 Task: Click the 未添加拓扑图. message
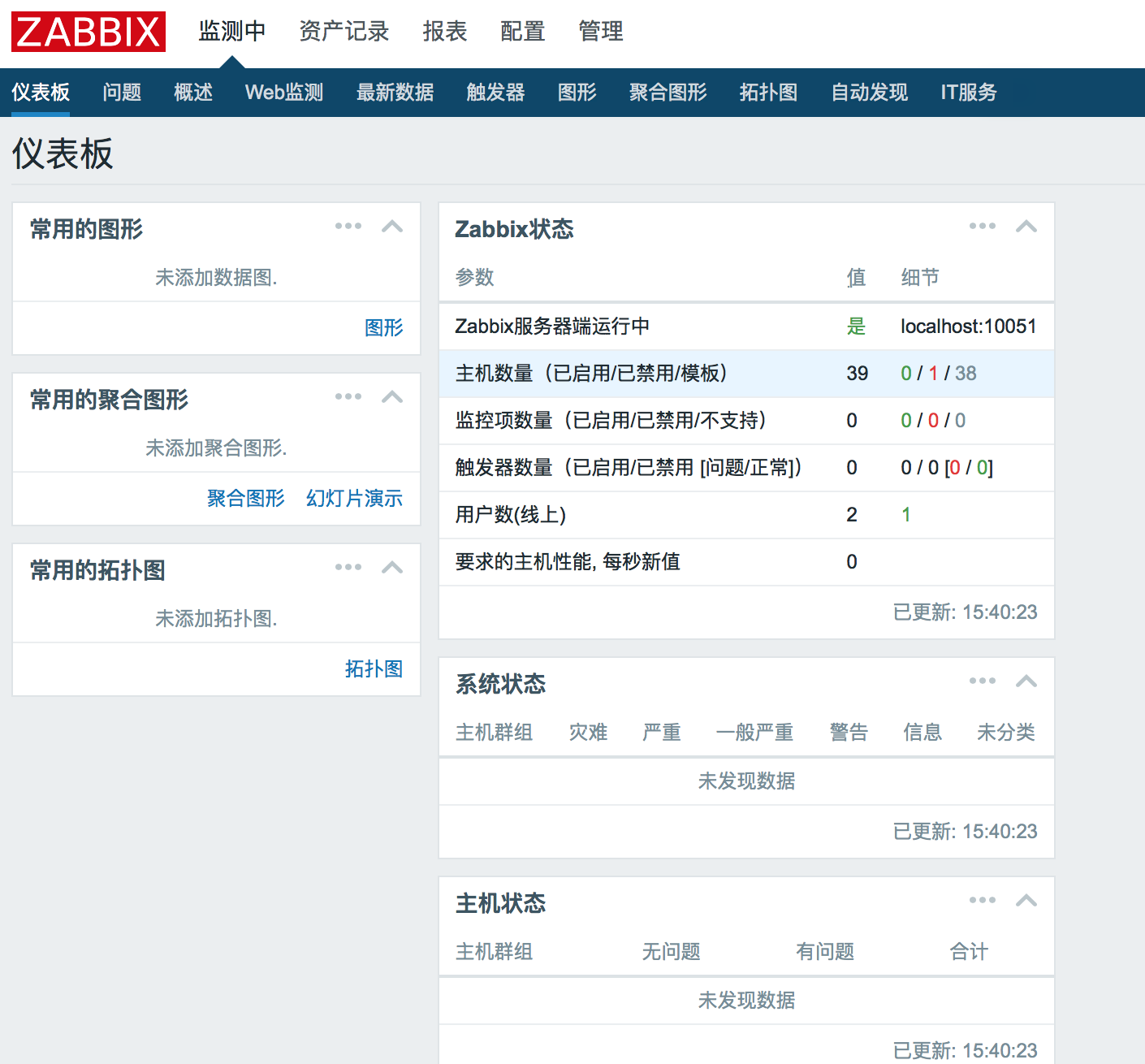[217, 619]
